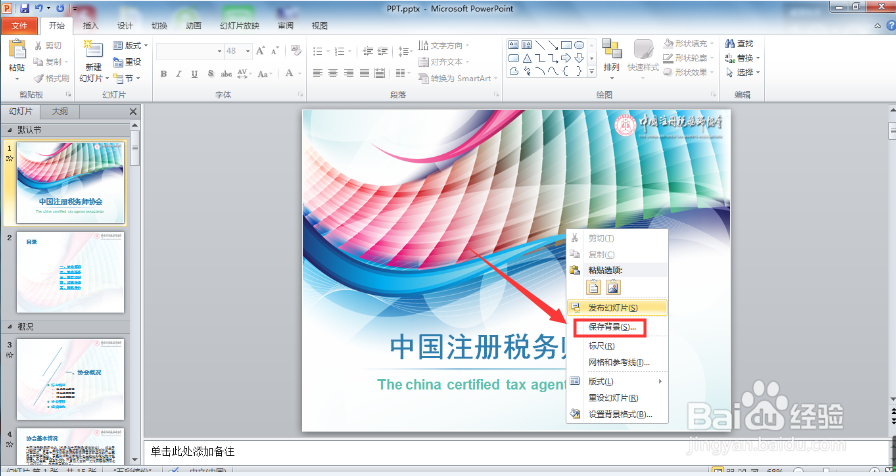Click 标尺(R) in context menu

point(617,346)
